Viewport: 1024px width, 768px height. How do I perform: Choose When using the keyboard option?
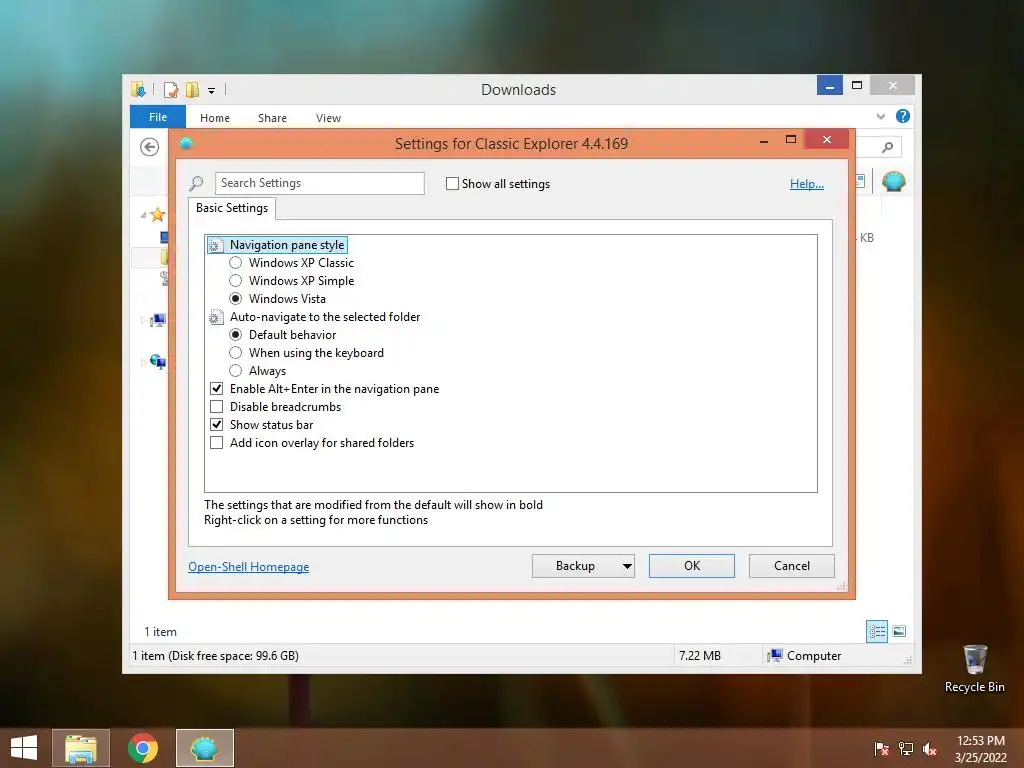tap(236, 353)
